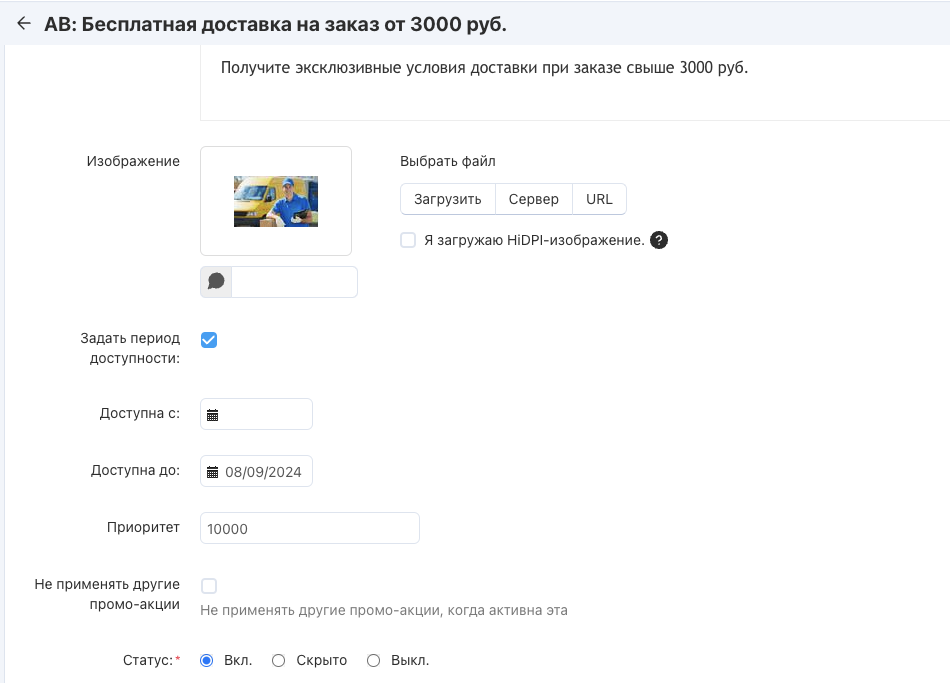
Task: Go back using the left arrow icon
Action: (24, 24)
